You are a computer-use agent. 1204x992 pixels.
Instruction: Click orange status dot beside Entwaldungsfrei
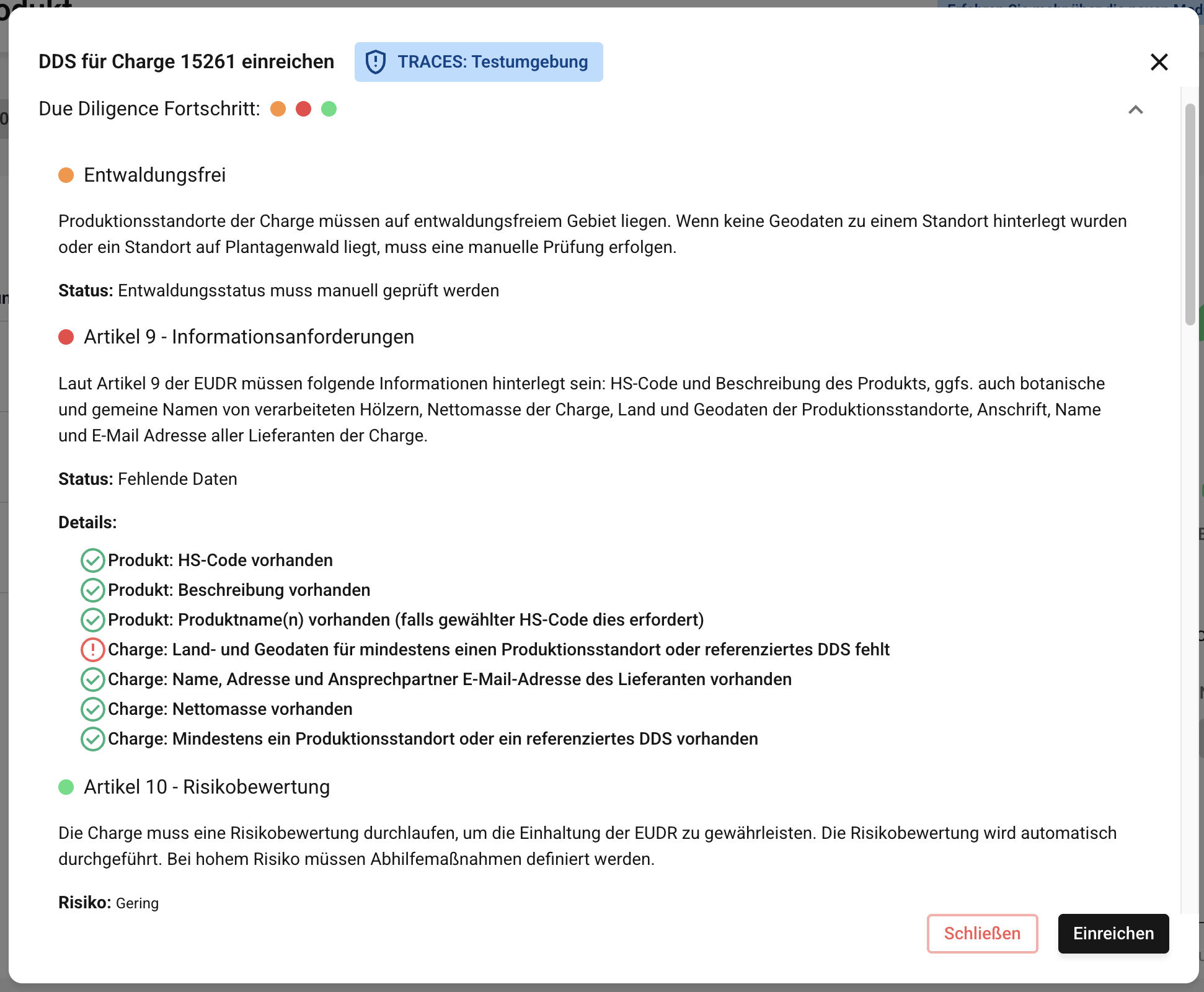point(66,175)
